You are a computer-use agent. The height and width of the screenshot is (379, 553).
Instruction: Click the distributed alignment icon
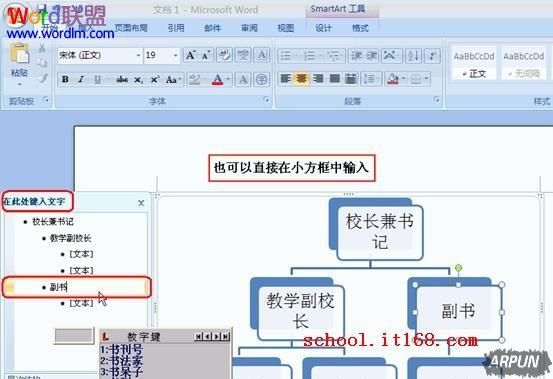351,78
